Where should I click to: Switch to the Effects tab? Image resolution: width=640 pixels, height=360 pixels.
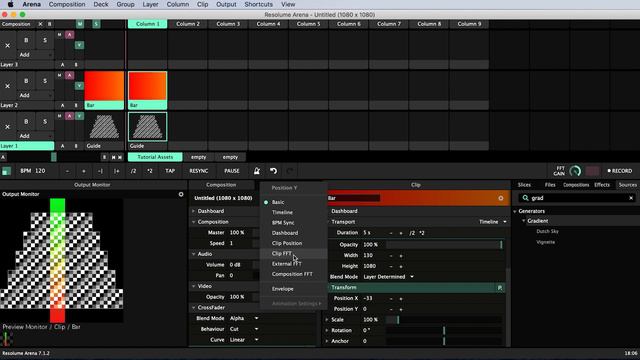tap(602, 185)
